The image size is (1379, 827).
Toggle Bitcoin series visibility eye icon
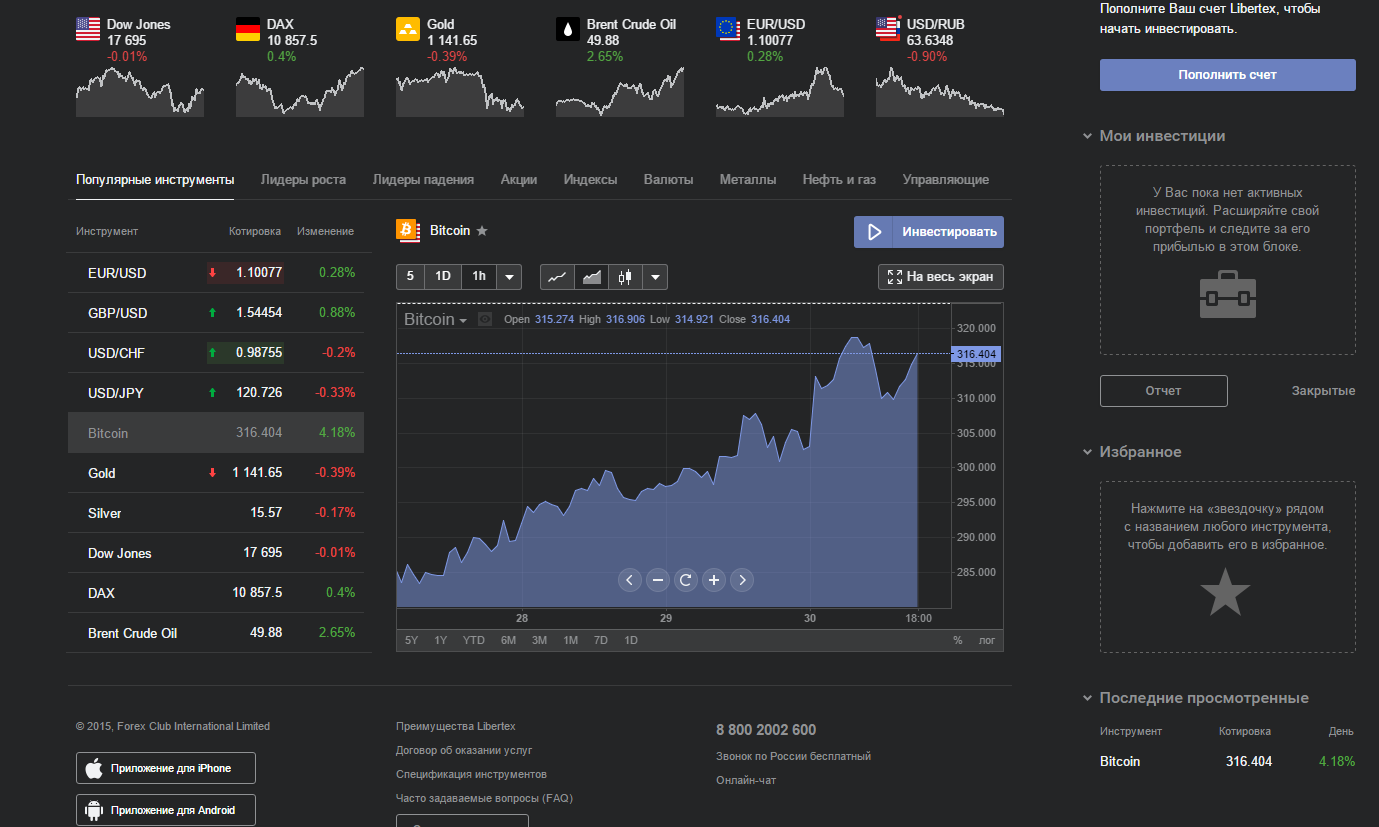pyautogui.click(x=485, y=320)
